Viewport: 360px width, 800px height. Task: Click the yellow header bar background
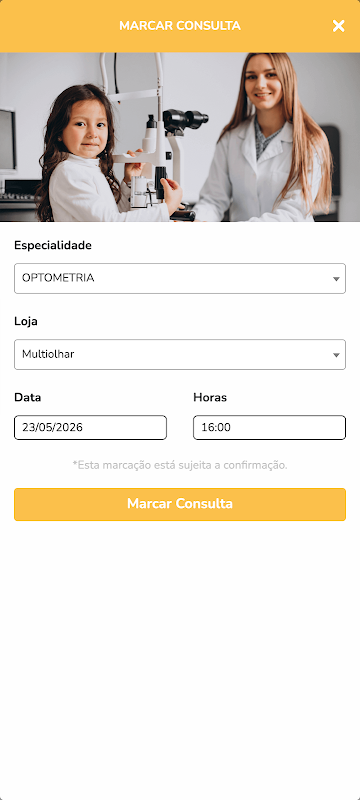[61, 26]
